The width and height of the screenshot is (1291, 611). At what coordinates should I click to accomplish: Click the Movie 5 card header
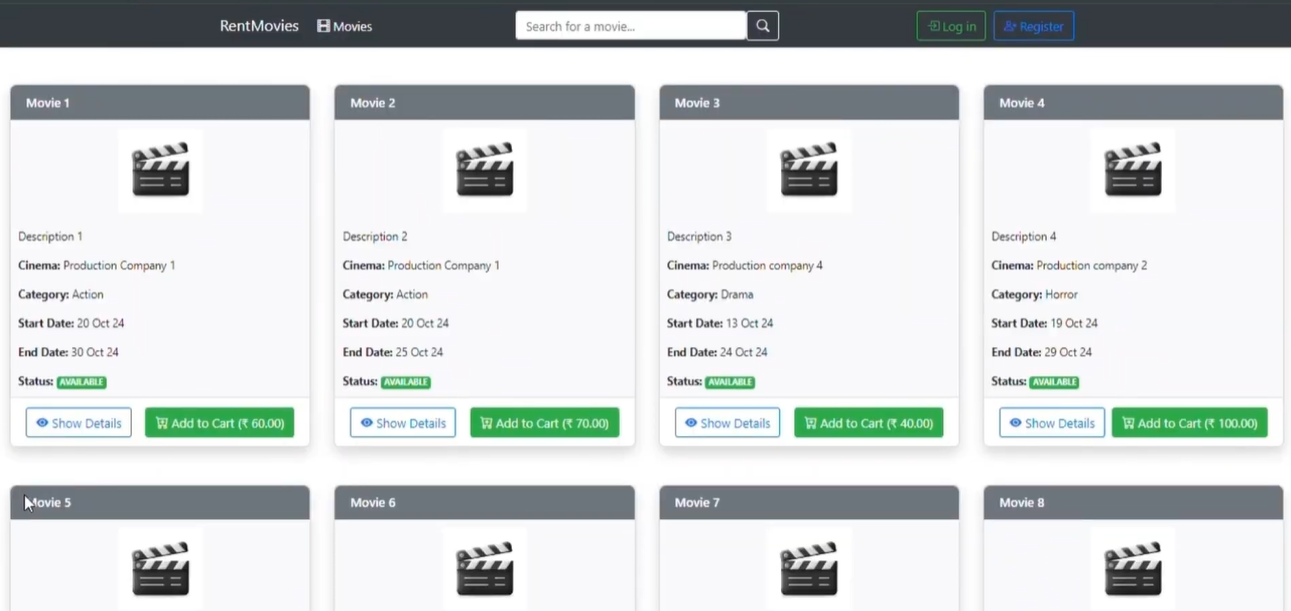pyautogui.click(x=160, y=503)
